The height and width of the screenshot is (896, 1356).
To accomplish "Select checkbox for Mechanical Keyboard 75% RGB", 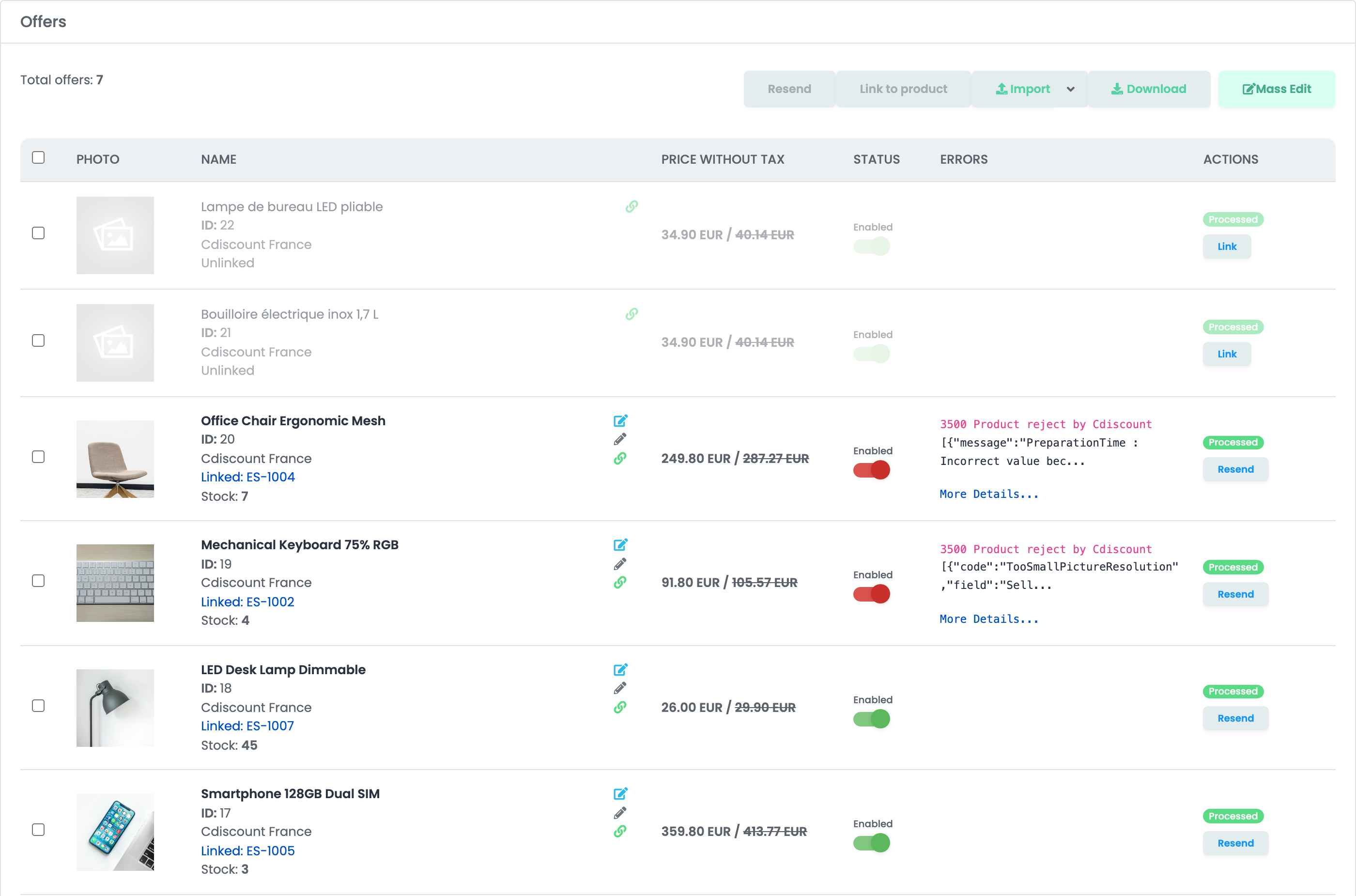I will tap(38, 581).
